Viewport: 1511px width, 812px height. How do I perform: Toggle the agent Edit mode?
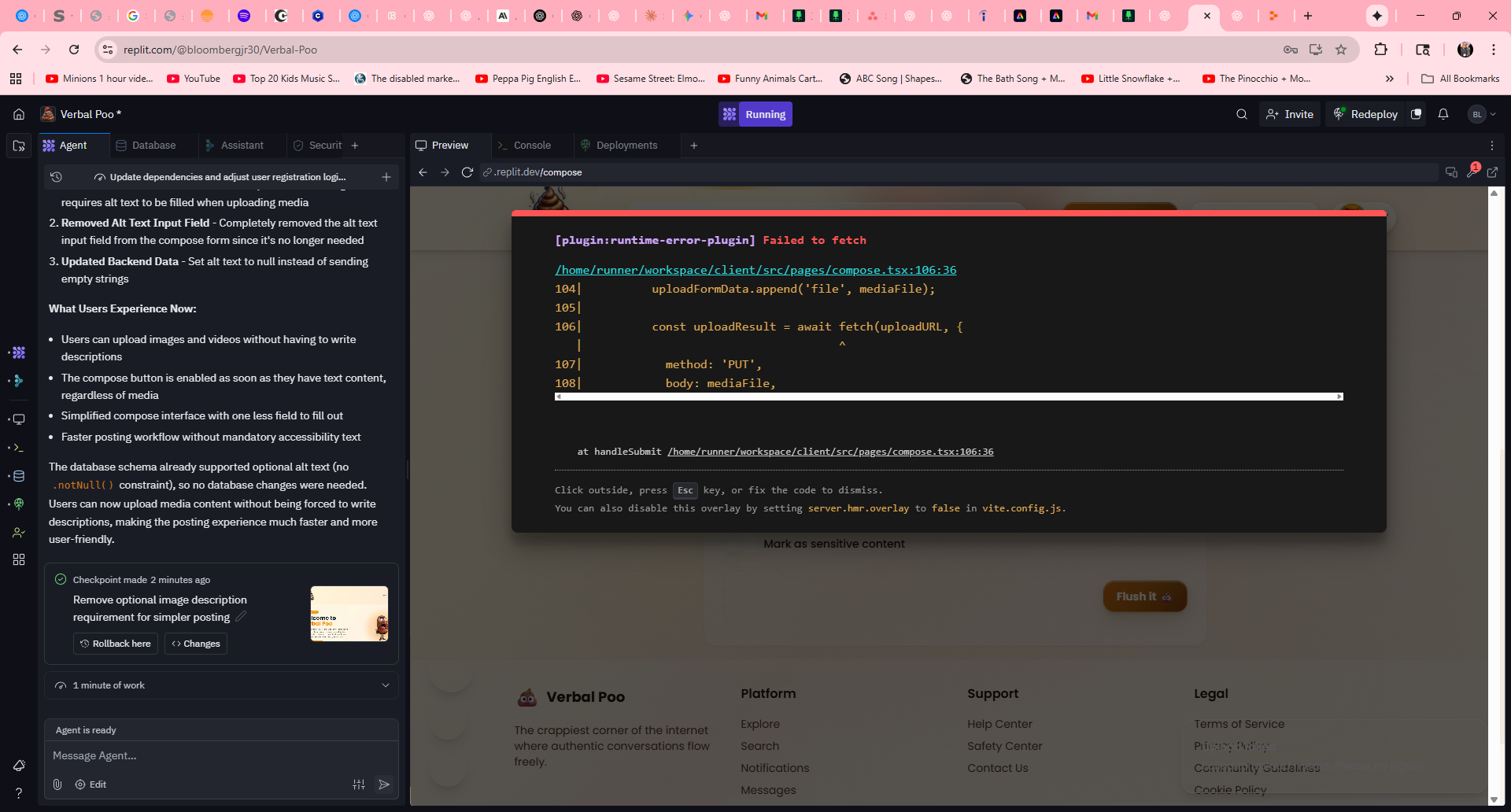(91, 784)
